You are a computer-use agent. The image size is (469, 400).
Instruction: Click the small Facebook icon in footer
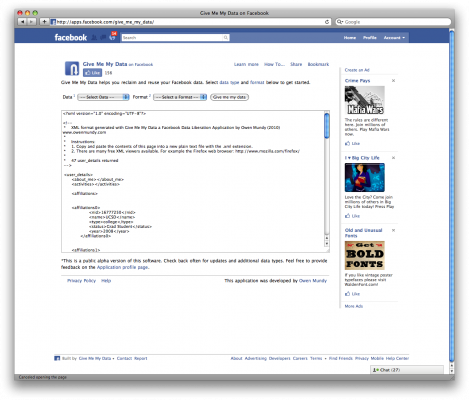coord(57,358)
